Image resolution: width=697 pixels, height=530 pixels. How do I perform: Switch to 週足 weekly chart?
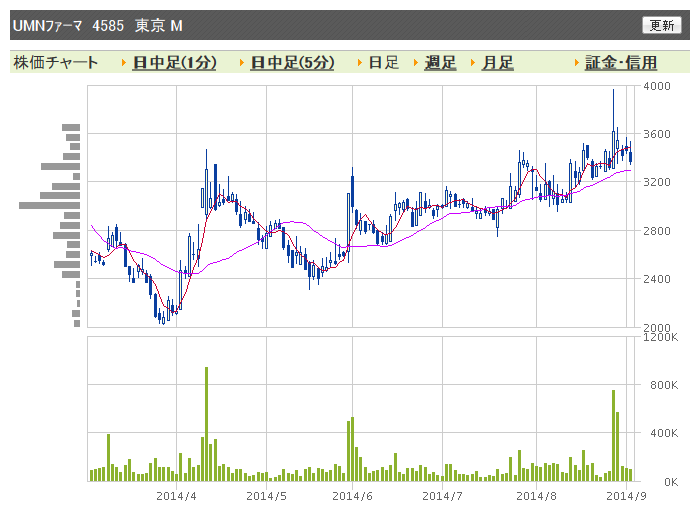(x=440, y=63)
